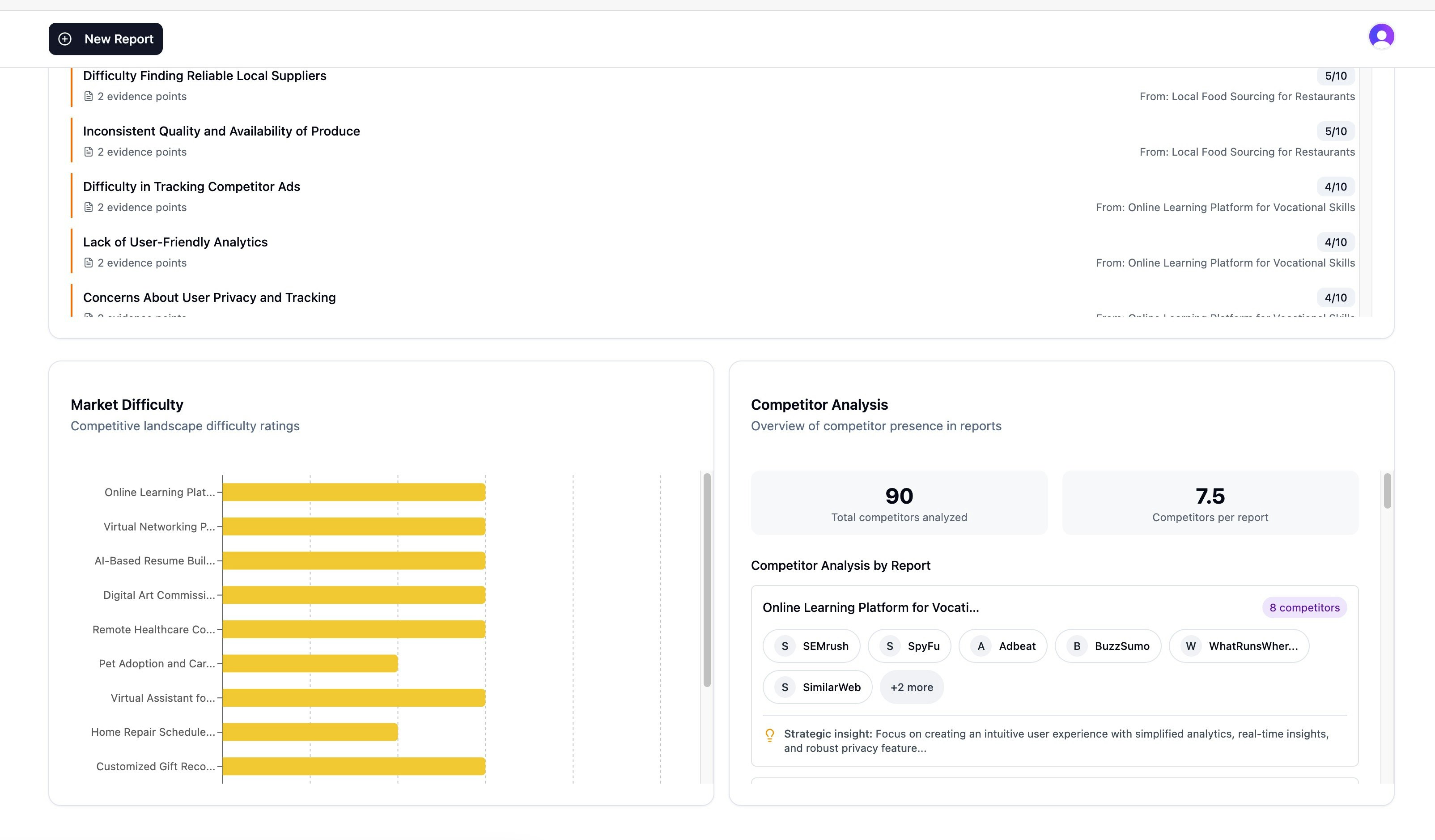1435x840 pixels.
Task: Open Inconsistent Quality and Availability of Produce
Action: (221, 132)
